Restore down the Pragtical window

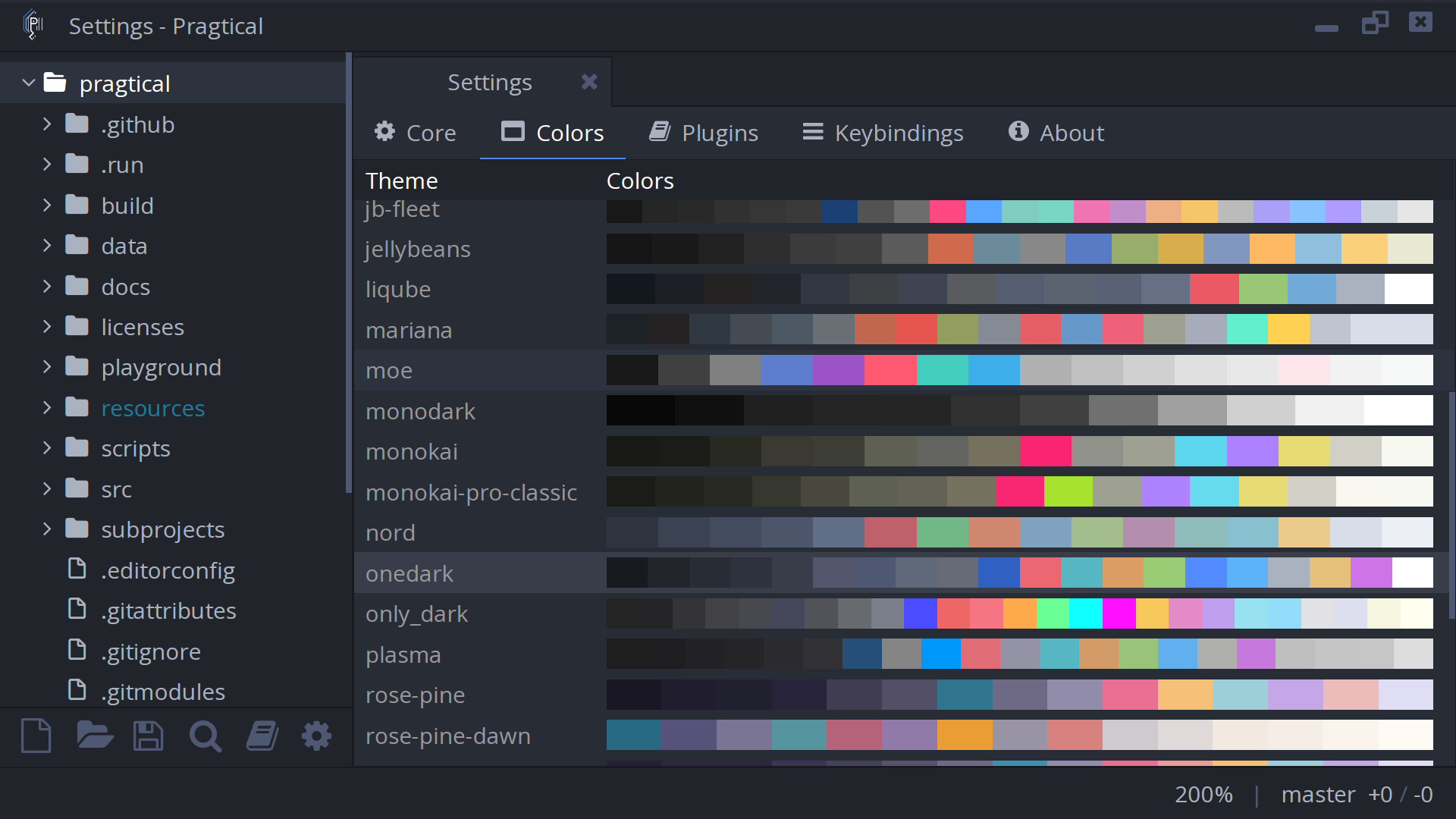coord(1375,23)
